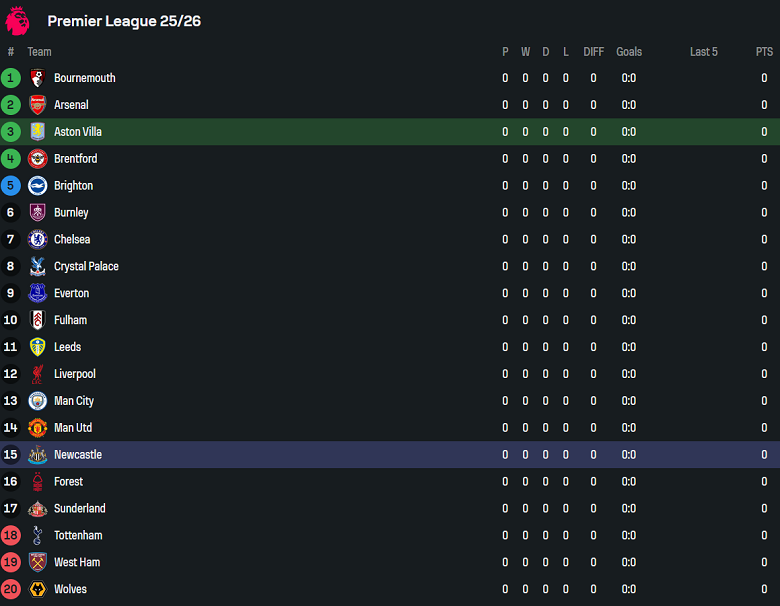Click the DIFF column header
This screenshot has height=606, width=780.
pyautogui.click(x=593, y=52)
